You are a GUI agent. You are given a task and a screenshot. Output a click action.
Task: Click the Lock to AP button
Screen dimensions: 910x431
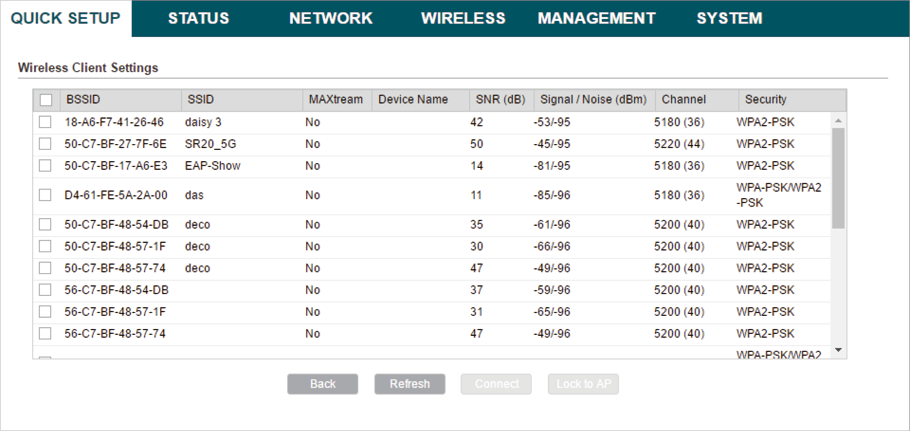coord(583,384)
